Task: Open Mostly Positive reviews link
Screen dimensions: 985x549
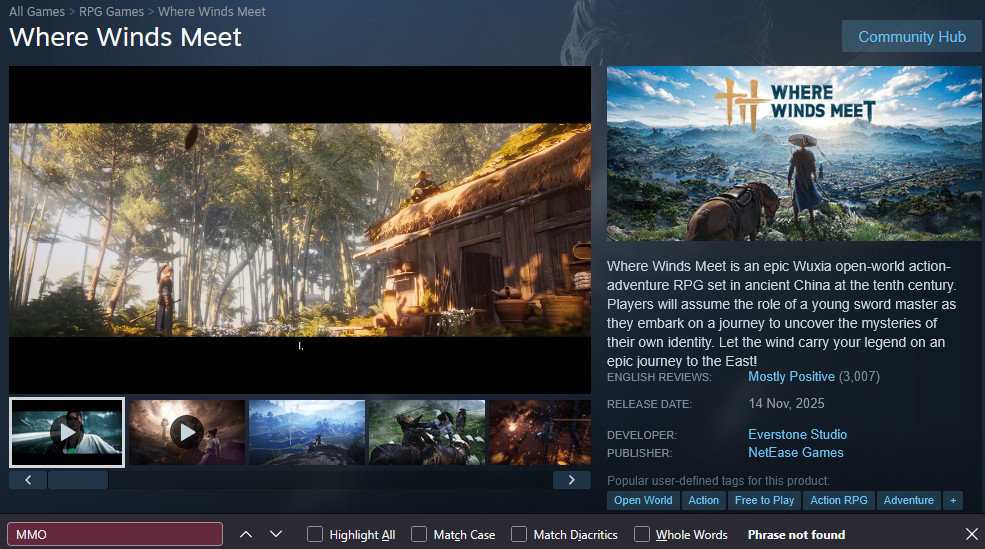Action: 791,376
